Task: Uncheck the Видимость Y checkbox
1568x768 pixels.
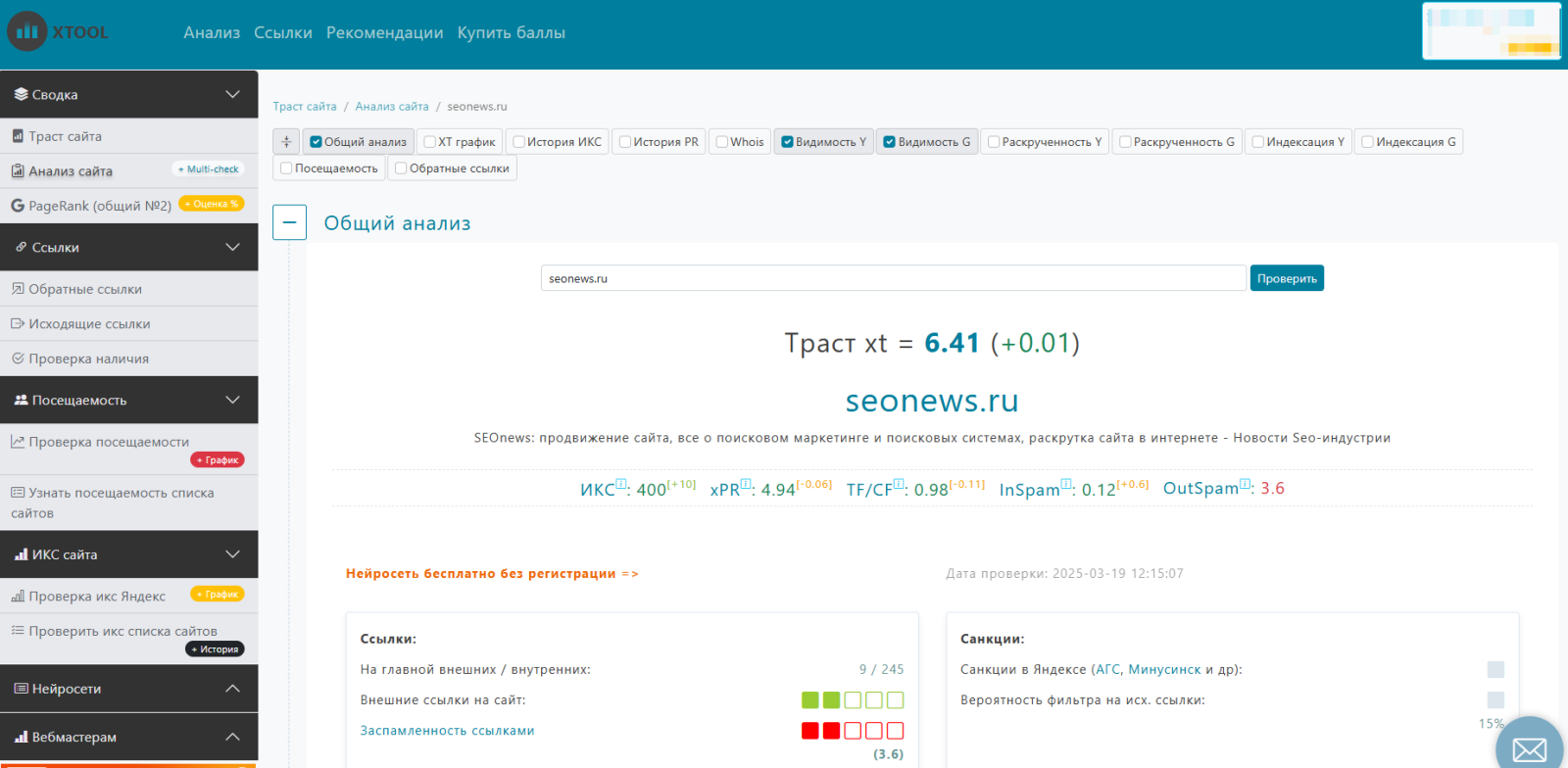Action: (787, 142)
